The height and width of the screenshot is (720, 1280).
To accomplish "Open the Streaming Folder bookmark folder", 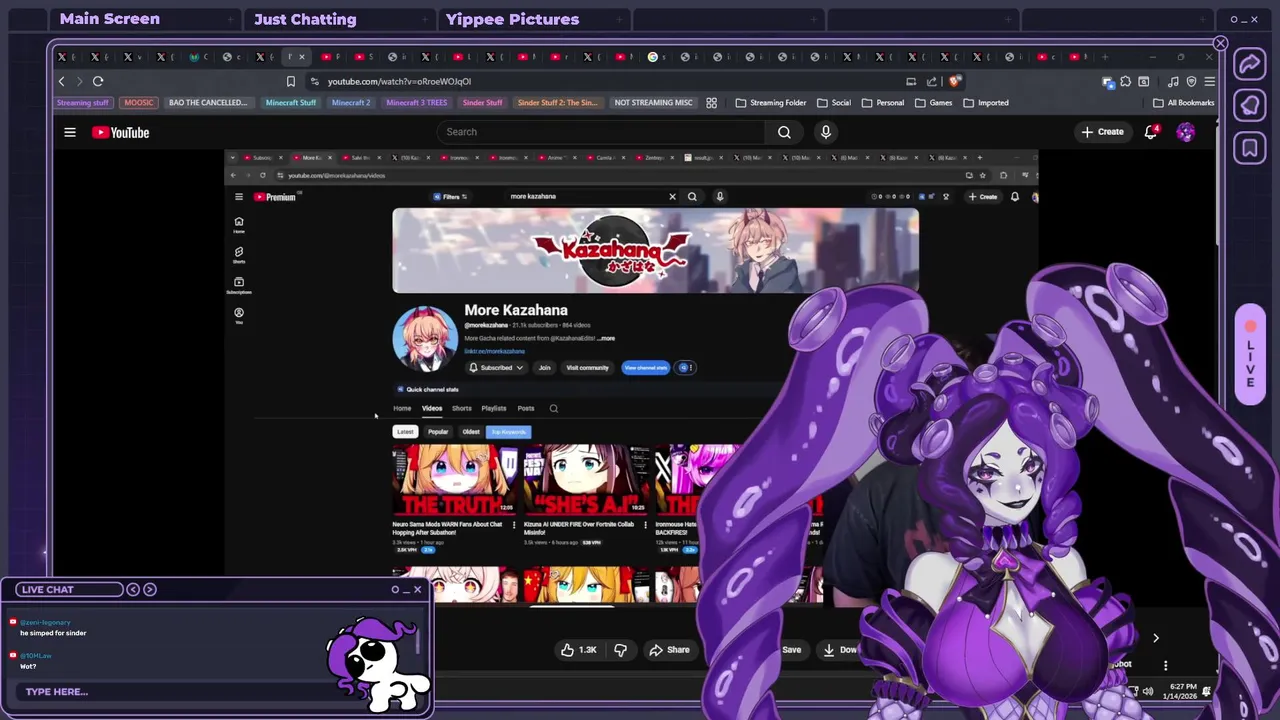I will click(x=771, y=102).
